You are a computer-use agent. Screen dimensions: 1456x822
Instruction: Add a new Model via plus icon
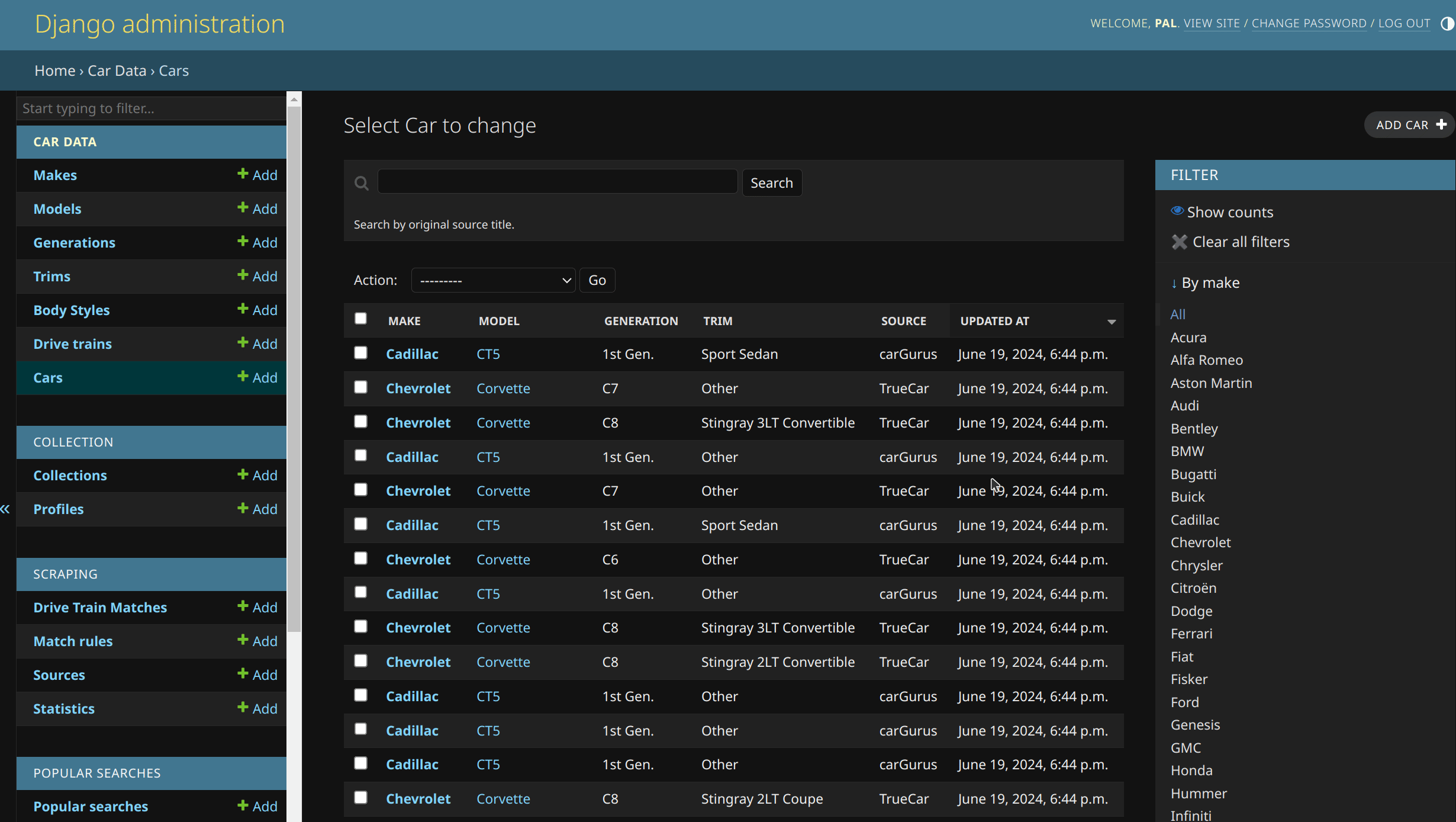[x=243, y=207]
